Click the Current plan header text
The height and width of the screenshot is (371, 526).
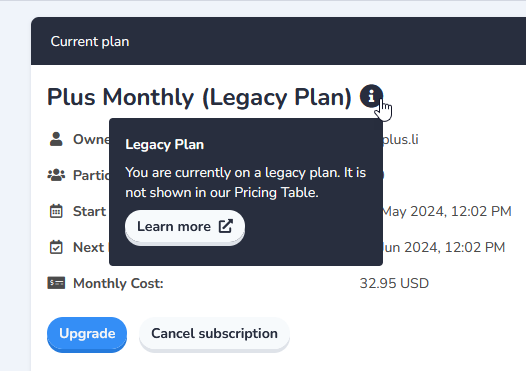[90, 42]
